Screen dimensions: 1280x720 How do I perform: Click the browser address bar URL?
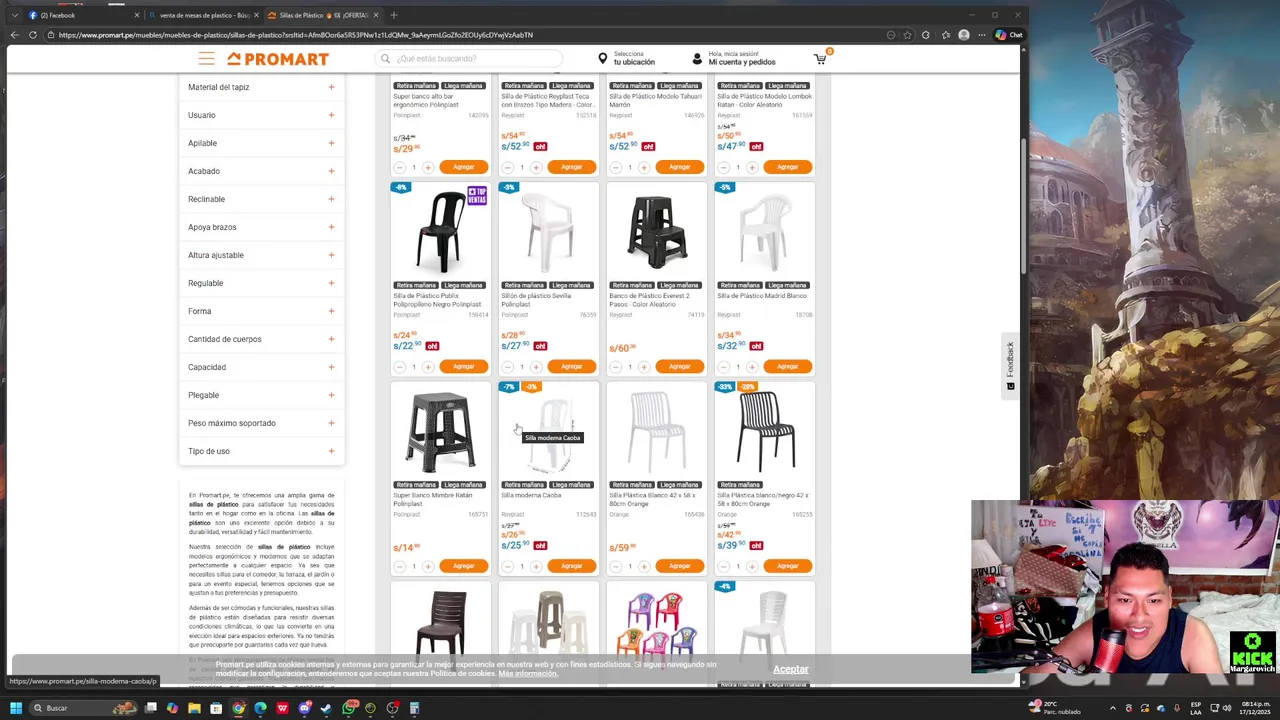pyautogui.click(x=295, y=35)
